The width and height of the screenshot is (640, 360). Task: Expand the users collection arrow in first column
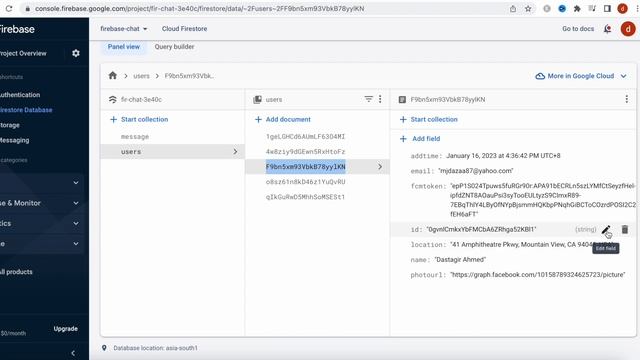(x=235, y=151)
